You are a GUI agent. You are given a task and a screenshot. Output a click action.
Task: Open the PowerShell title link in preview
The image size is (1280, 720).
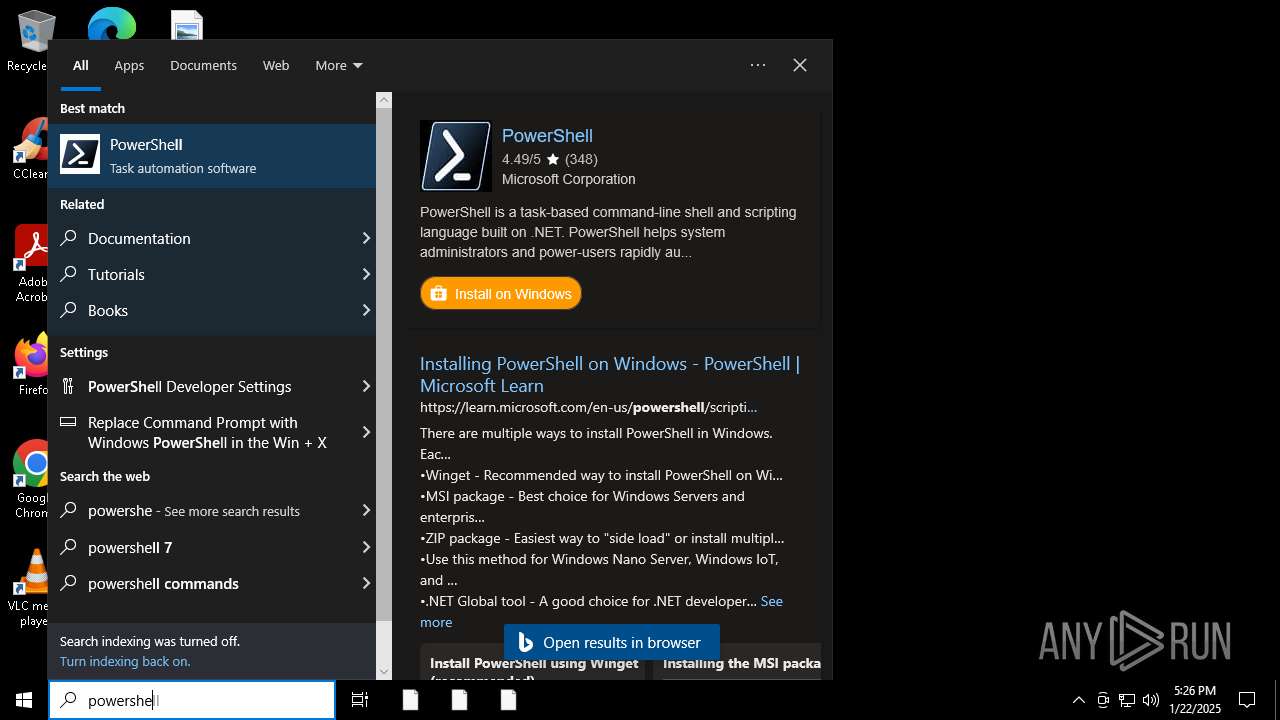(x=547, y=136)
